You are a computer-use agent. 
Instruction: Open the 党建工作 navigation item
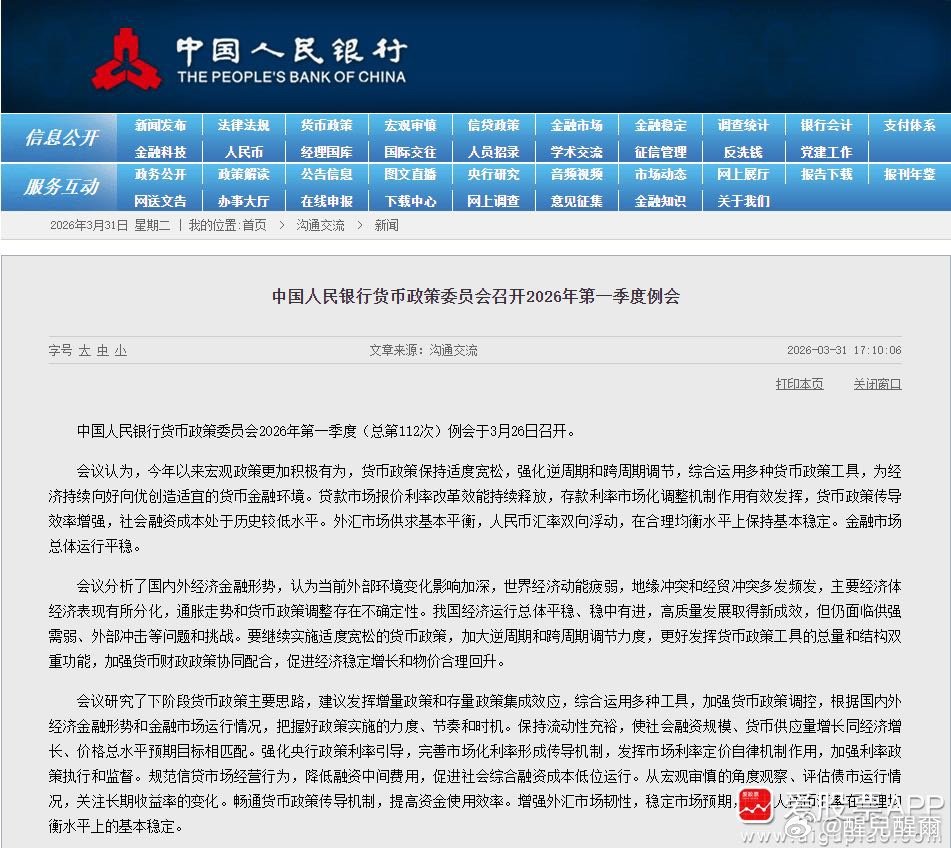(827, 151)
